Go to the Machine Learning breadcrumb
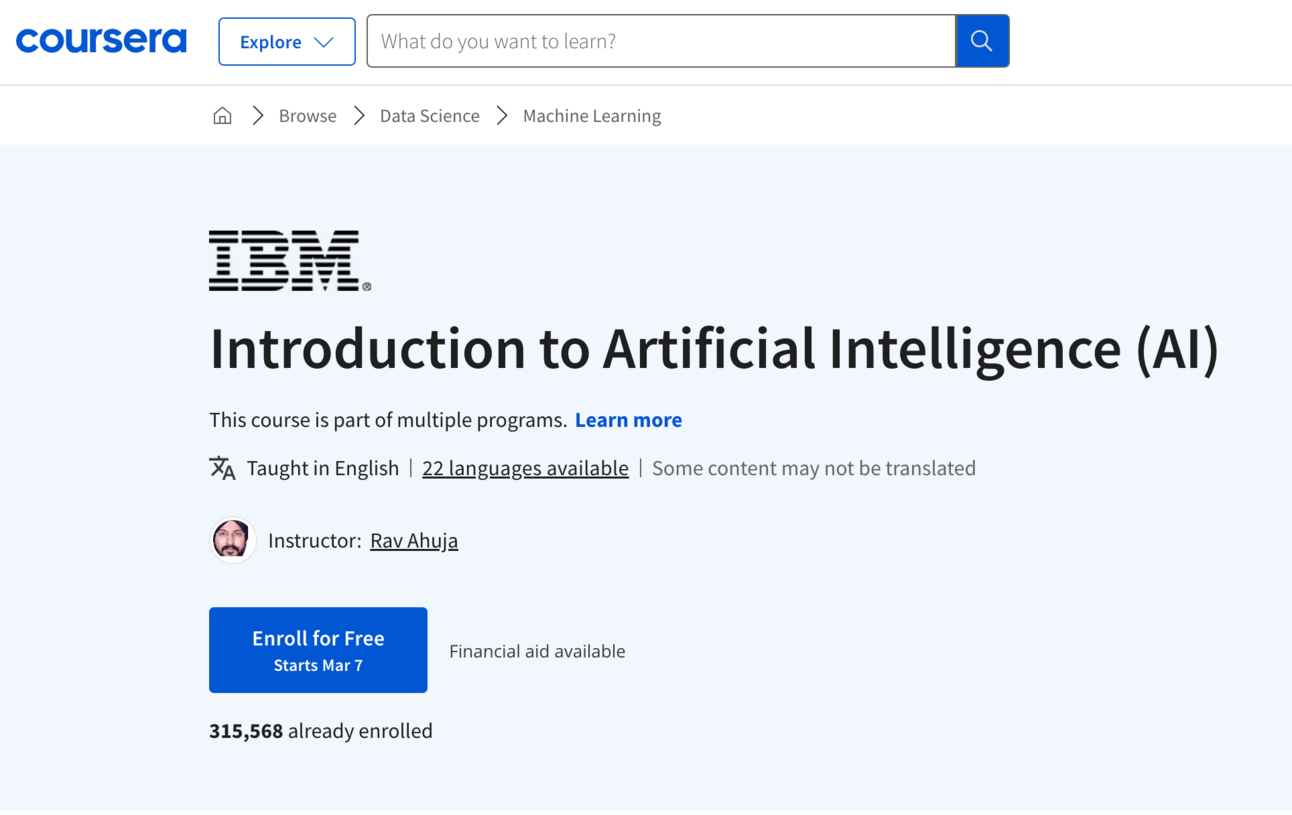Screen dimensions: 1292x815 coord(591,116)
